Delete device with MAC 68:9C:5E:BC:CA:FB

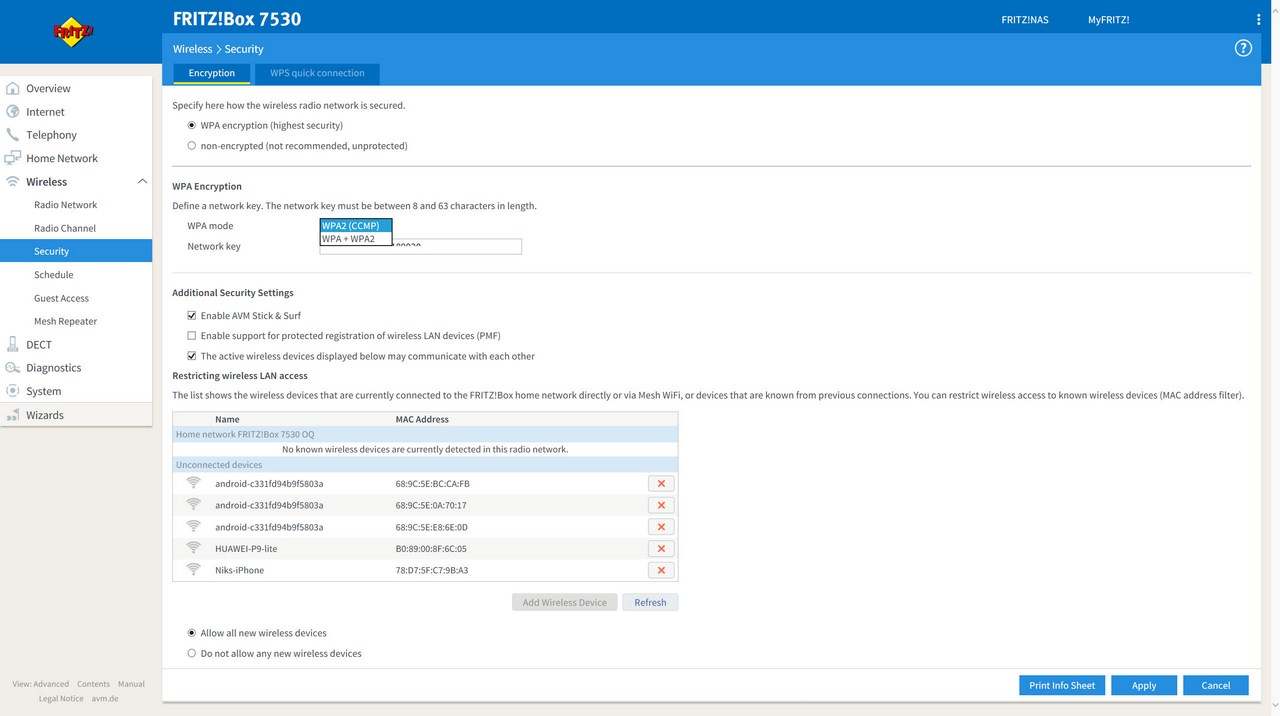tap(661, 484)
